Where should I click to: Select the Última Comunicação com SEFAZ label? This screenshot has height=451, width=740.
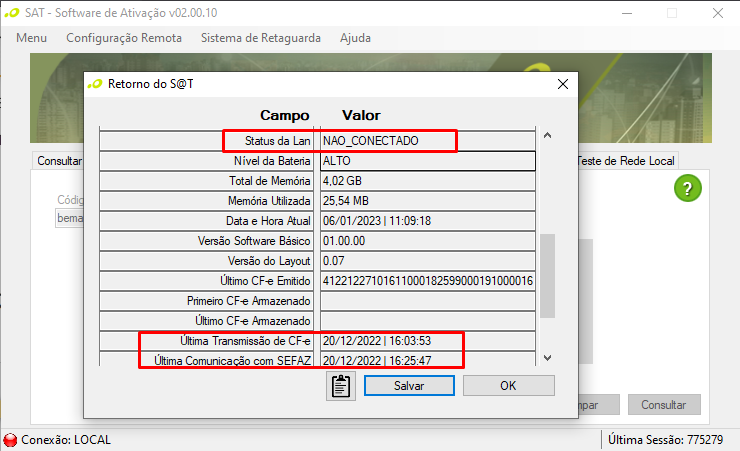coord(233,360)
